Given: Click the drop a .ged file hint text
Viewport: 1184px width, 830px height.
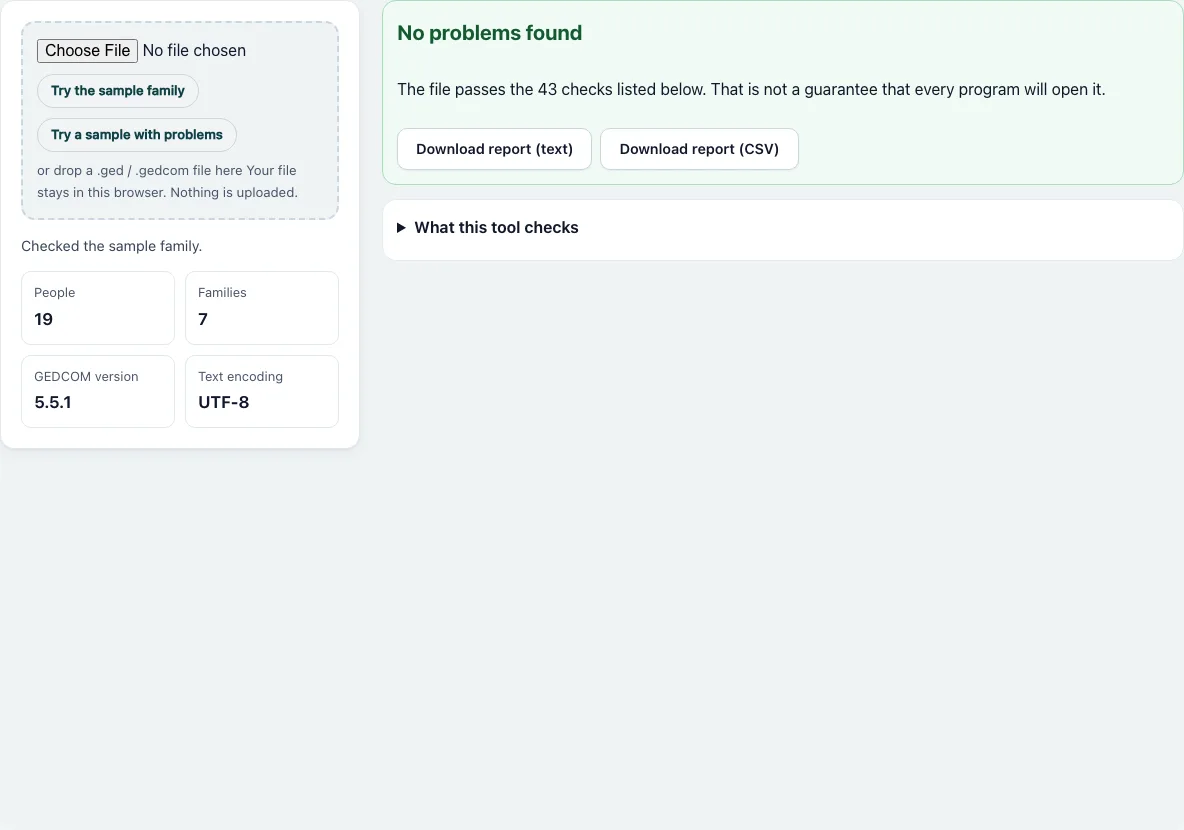Looking at the screenshot, I should pyautogui.click(x=168, y=181).
